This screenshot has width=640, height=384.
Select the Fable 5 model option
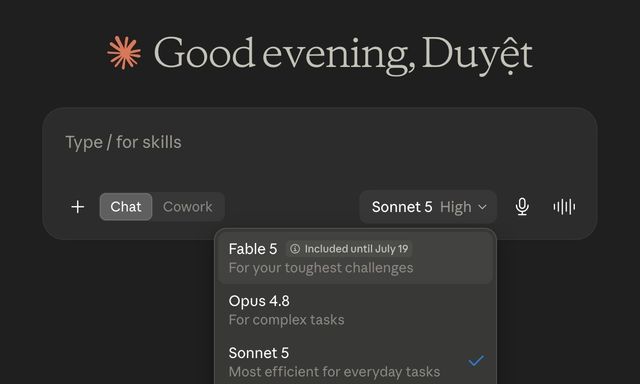[x=355, y=258]
